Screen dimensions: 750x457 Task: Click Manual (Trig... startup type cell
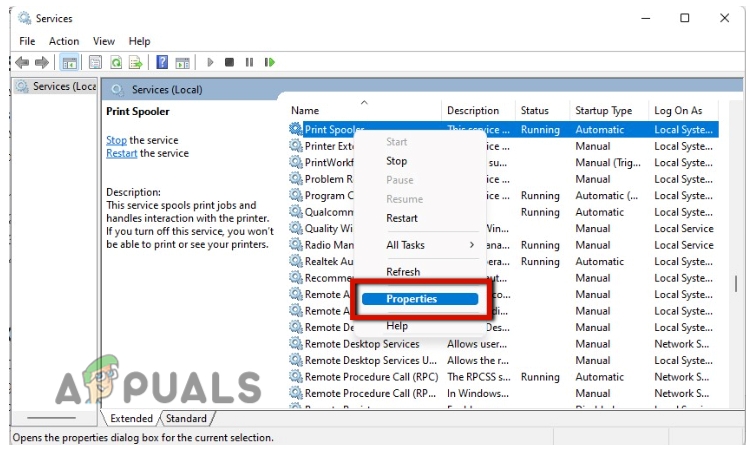[x=607, y=163]
